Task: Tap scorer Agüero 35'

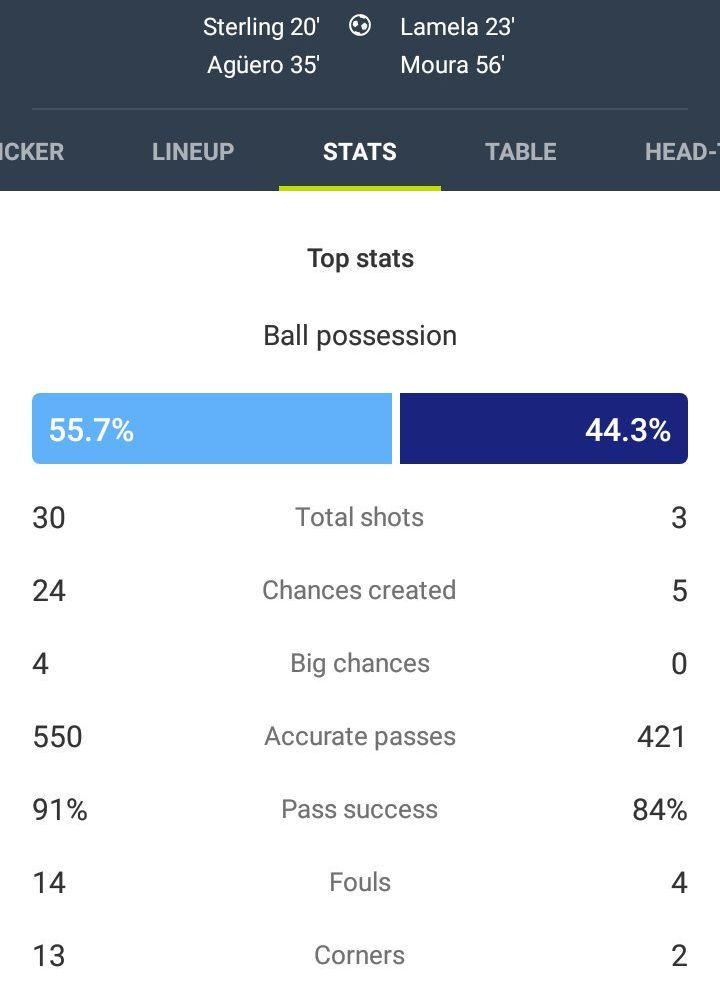Action: pos(264,65)
